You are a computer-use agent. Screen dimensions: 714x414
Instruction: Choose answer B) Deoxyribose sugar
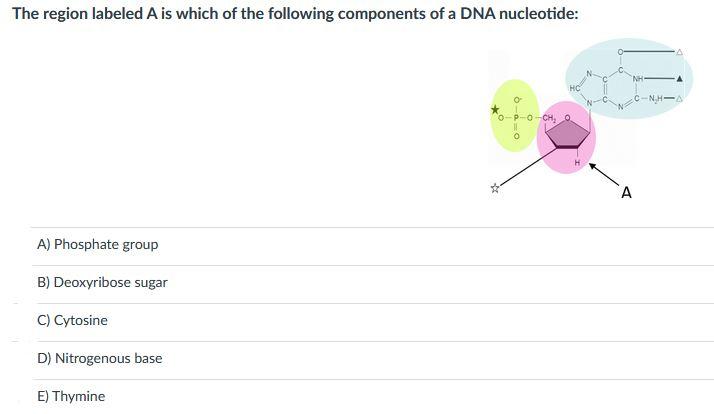[102, 282]
